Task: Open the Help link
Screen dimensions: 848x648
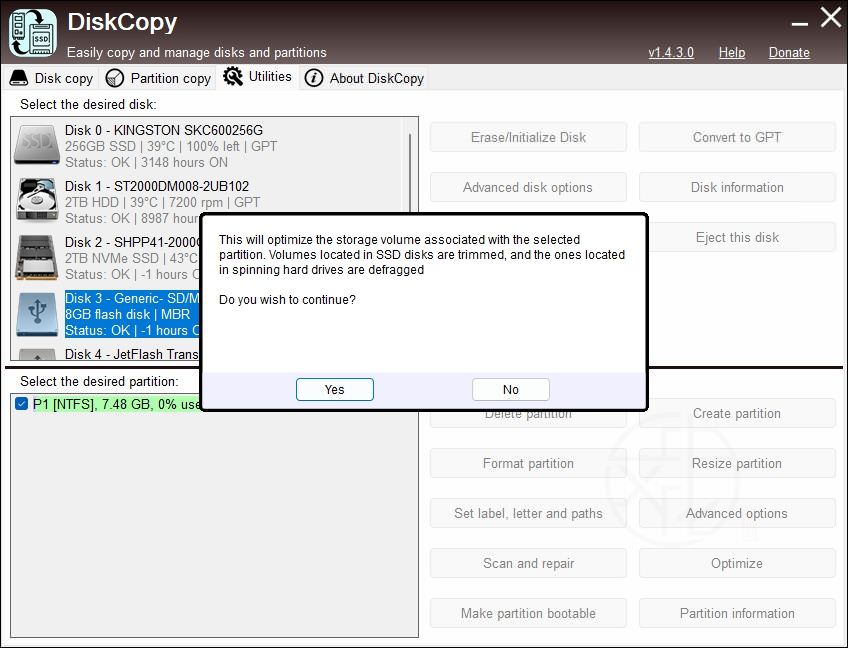Action: tap(731, 52)
